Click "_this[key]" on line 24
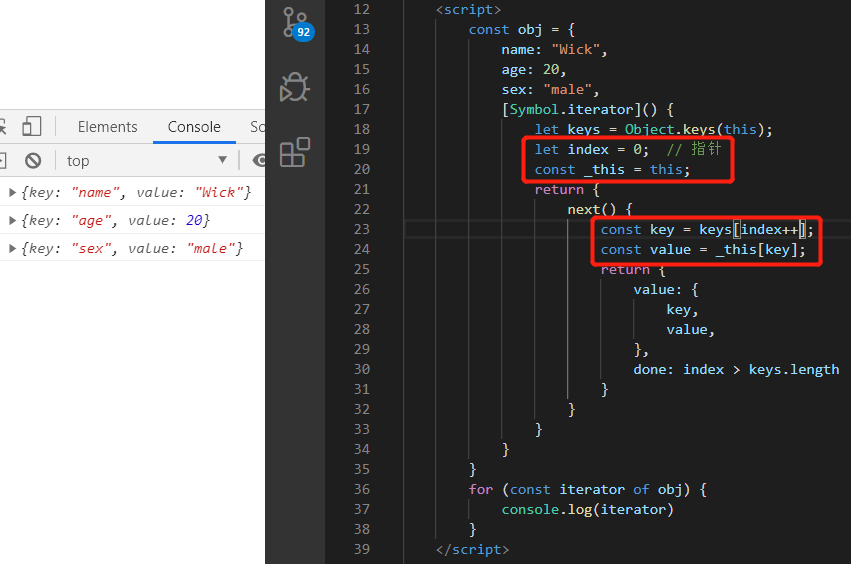 757,250
